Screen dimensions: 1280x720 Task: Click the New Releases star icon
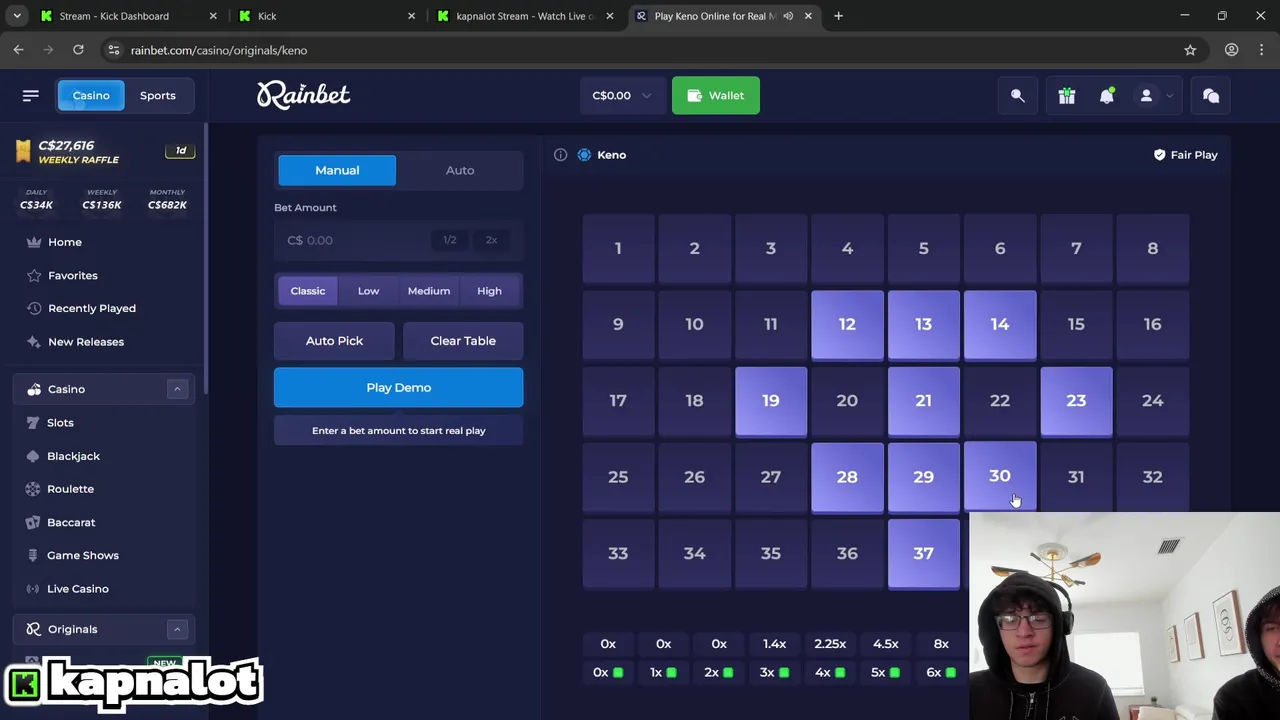[x=34, y=342]
